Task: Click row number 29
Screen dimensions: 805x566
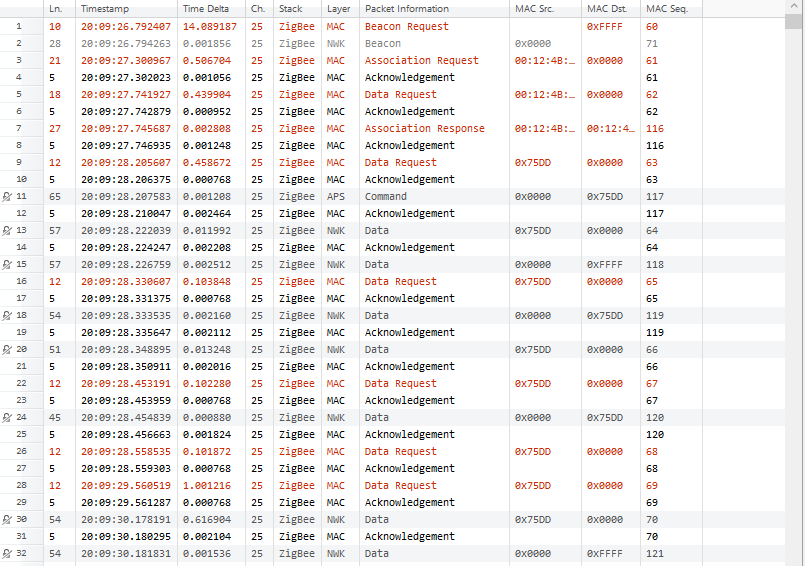Action: 22,502
